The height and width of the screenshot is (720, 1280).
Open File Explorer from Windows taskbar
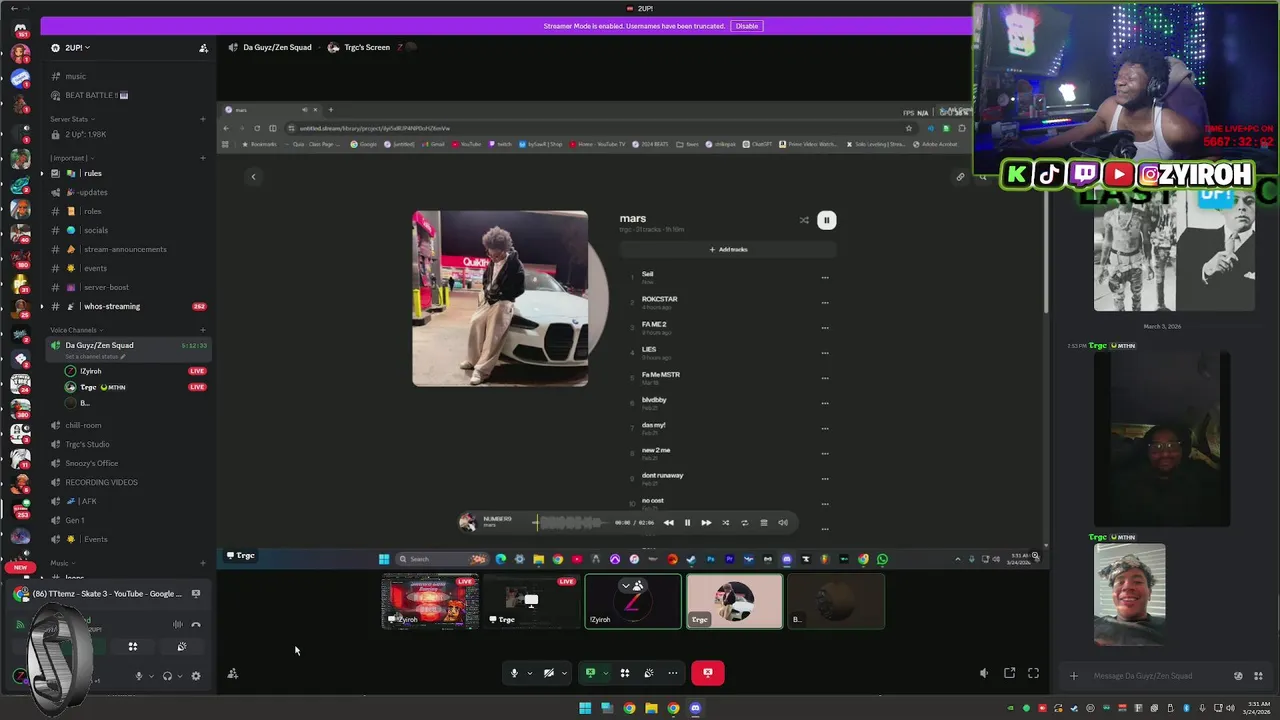point(651,709)
